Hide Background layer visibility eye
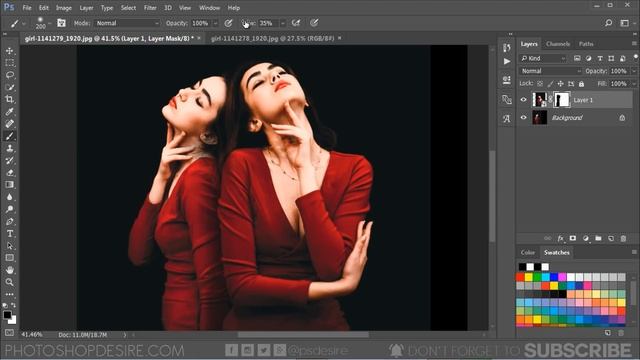Viewport: 640px width, 360px height. (x=524, y=118)
